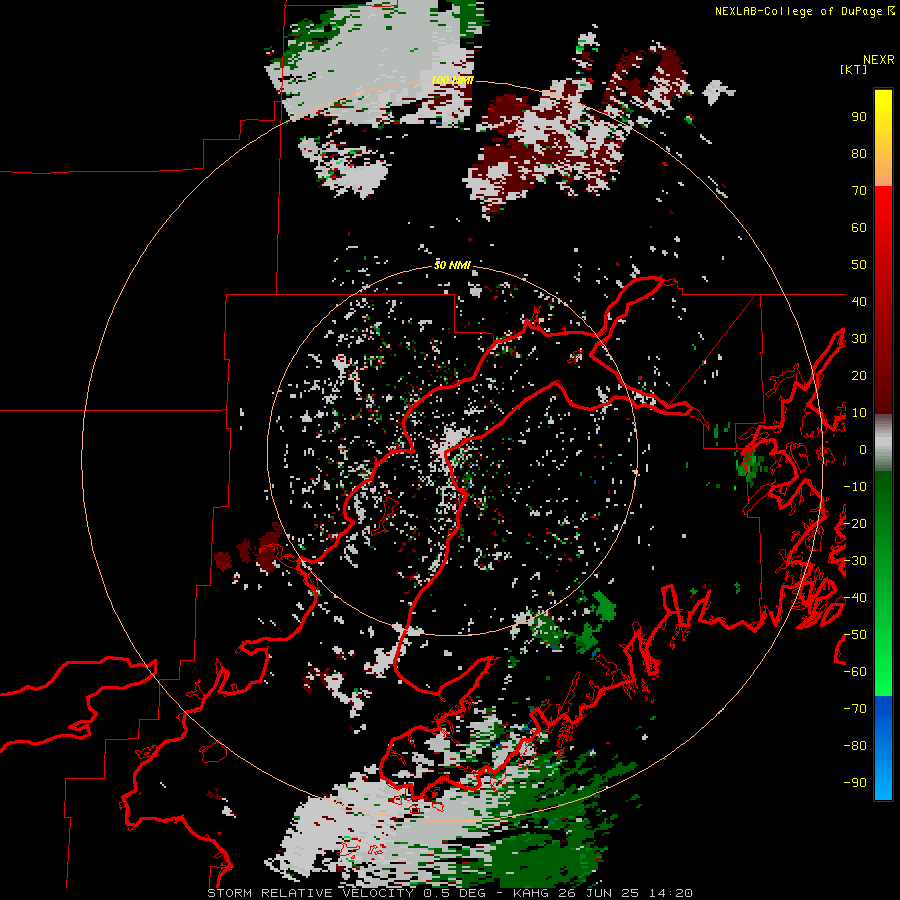The image size is (900, 900).
Task: Click the -10 value on velocity scale
Action: coord(855,487)
